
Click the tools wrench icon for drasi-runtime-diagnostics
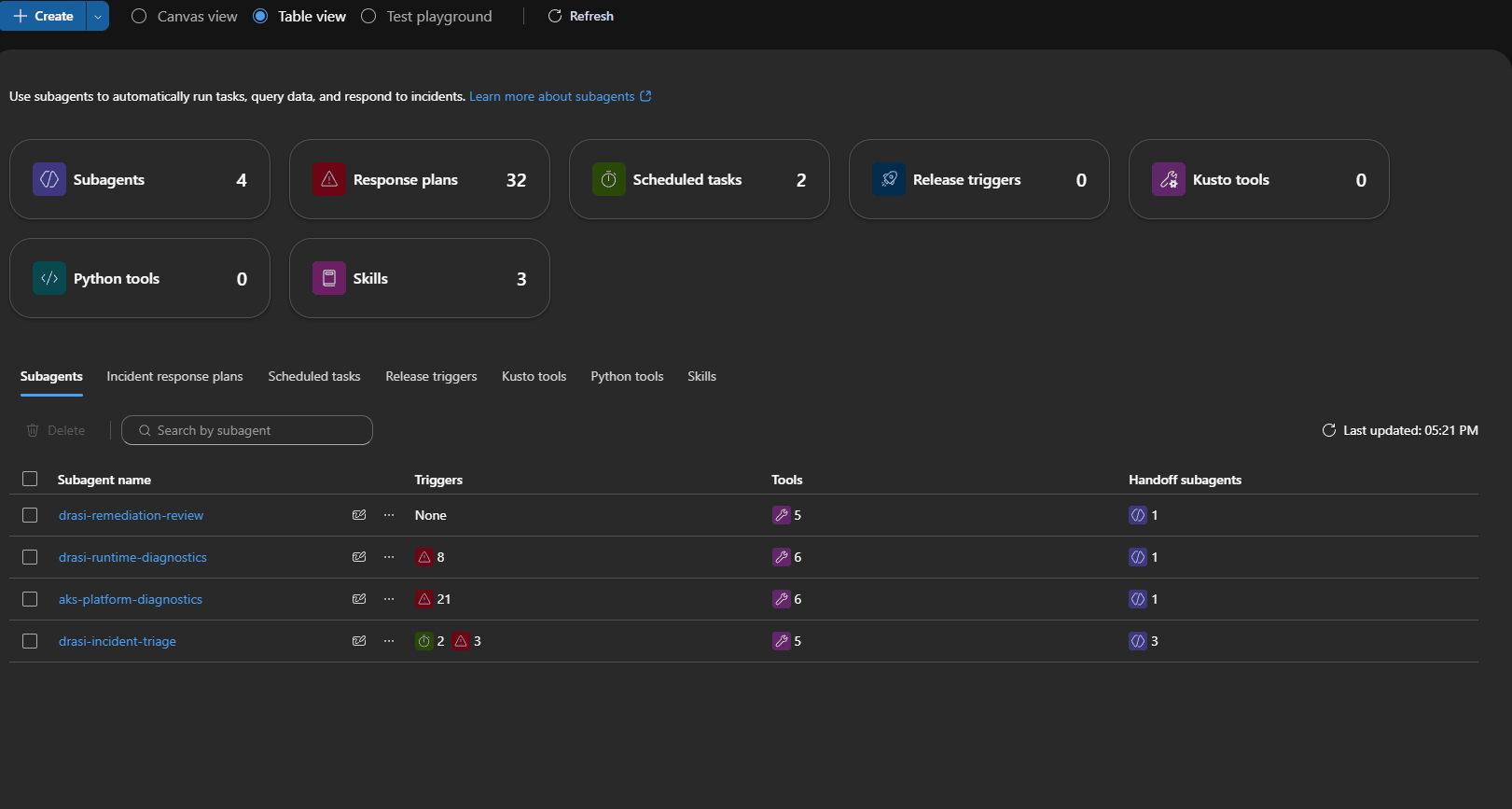click(782, 557)
